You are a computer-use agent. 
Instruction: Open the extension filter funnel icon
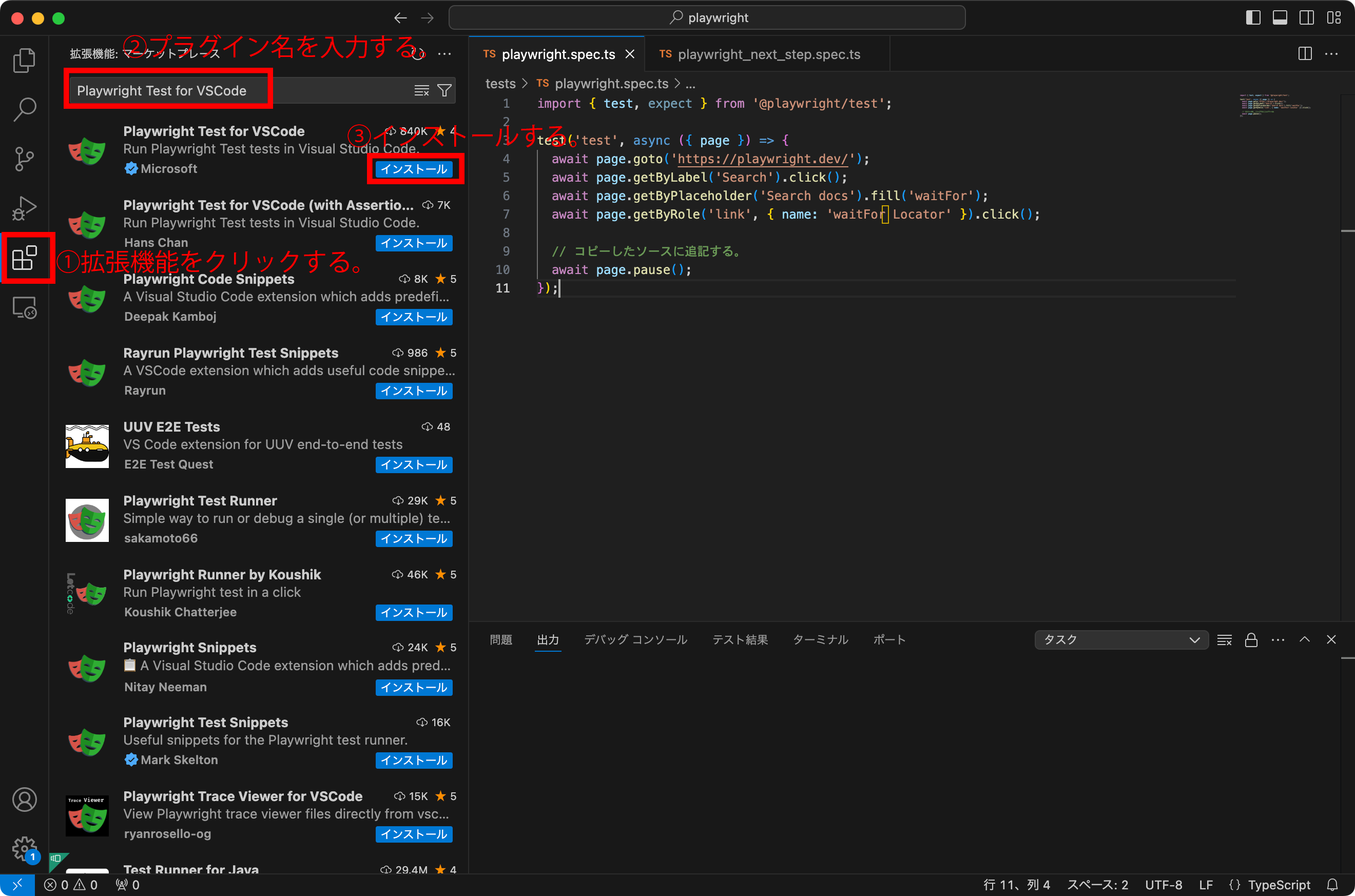(444, 90)
